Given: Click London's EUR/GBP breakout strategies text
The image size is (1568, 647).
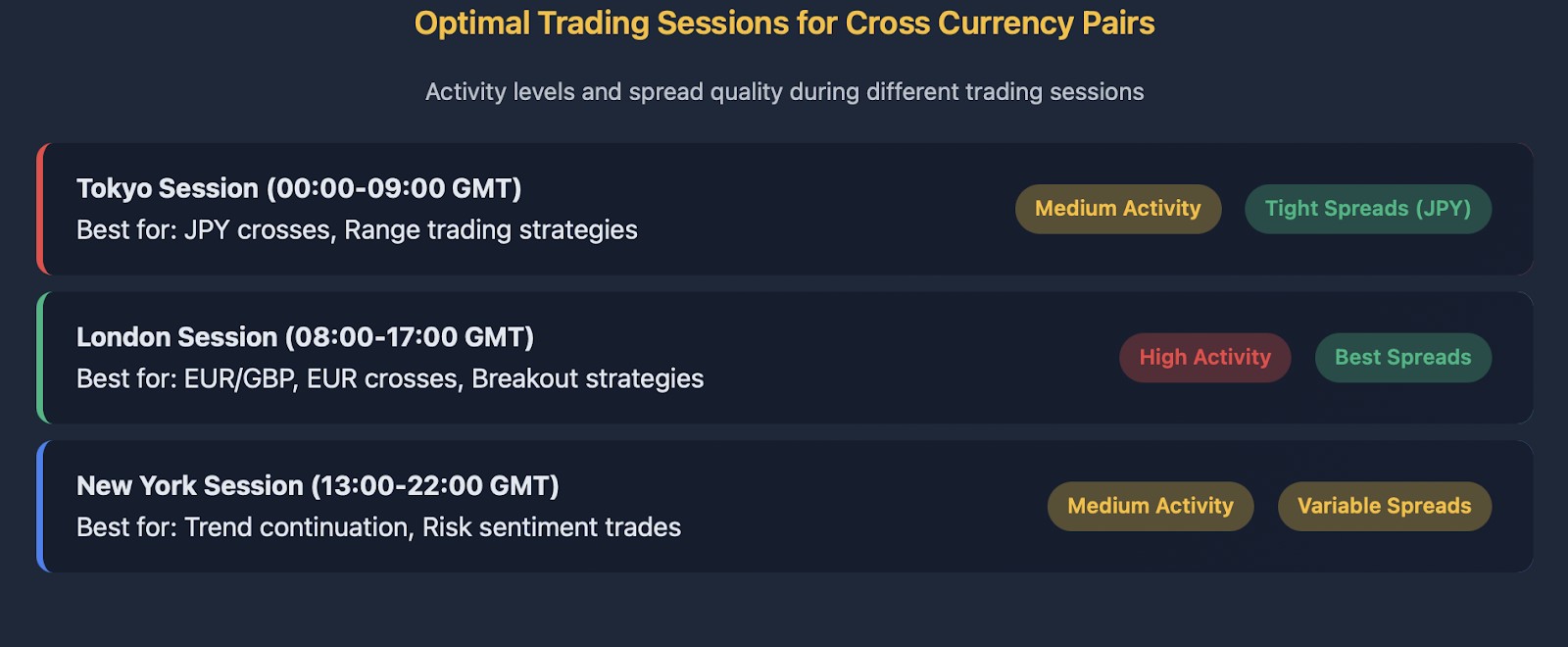Looking at the screenshot, I should pos(390,379).
